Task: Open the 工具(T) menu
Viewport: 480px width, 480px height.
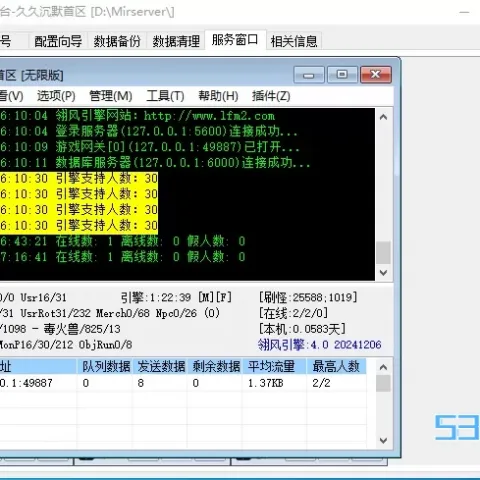Action: pos(165,96)
